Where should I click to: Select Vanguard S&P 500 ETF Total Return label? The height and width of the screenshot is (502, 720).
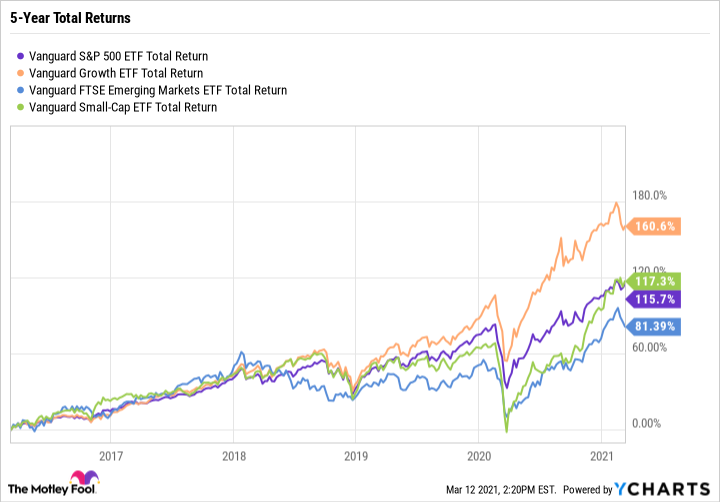(x=118, y=56)
